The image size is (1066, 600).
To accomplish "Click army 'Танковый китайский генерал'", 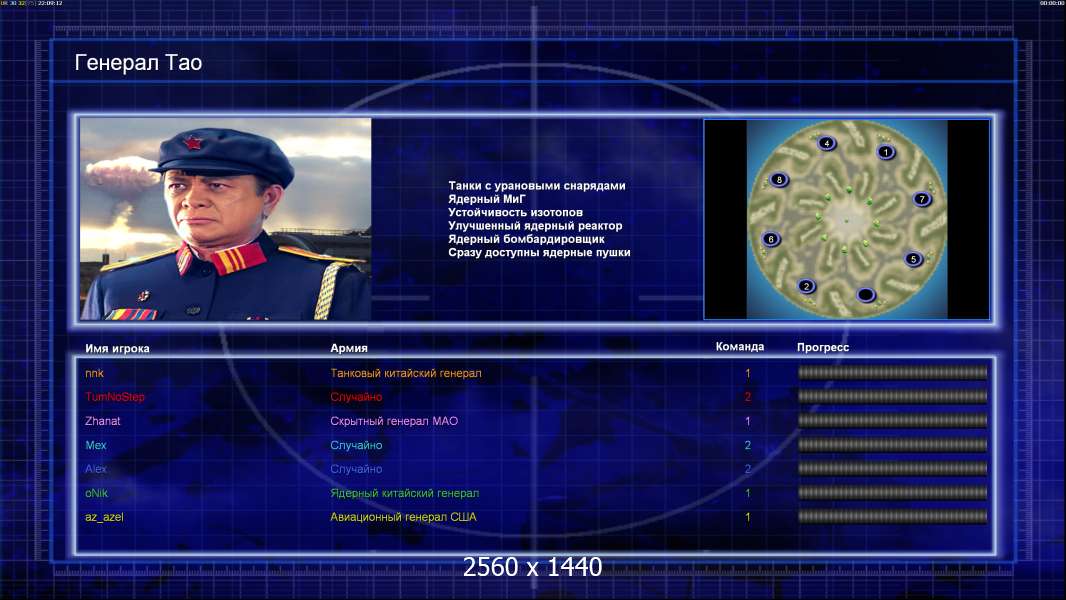I will pos(406,373).
